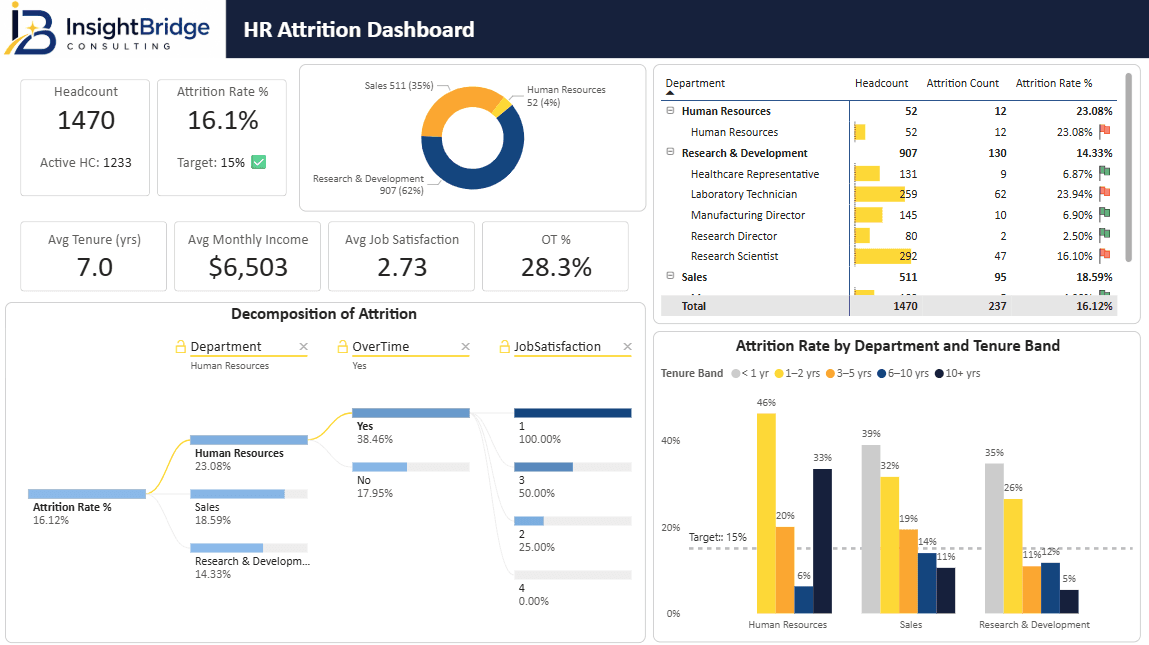
Task: Click the department table vertical scrollbar
Action: click(x=1128, y=167)
